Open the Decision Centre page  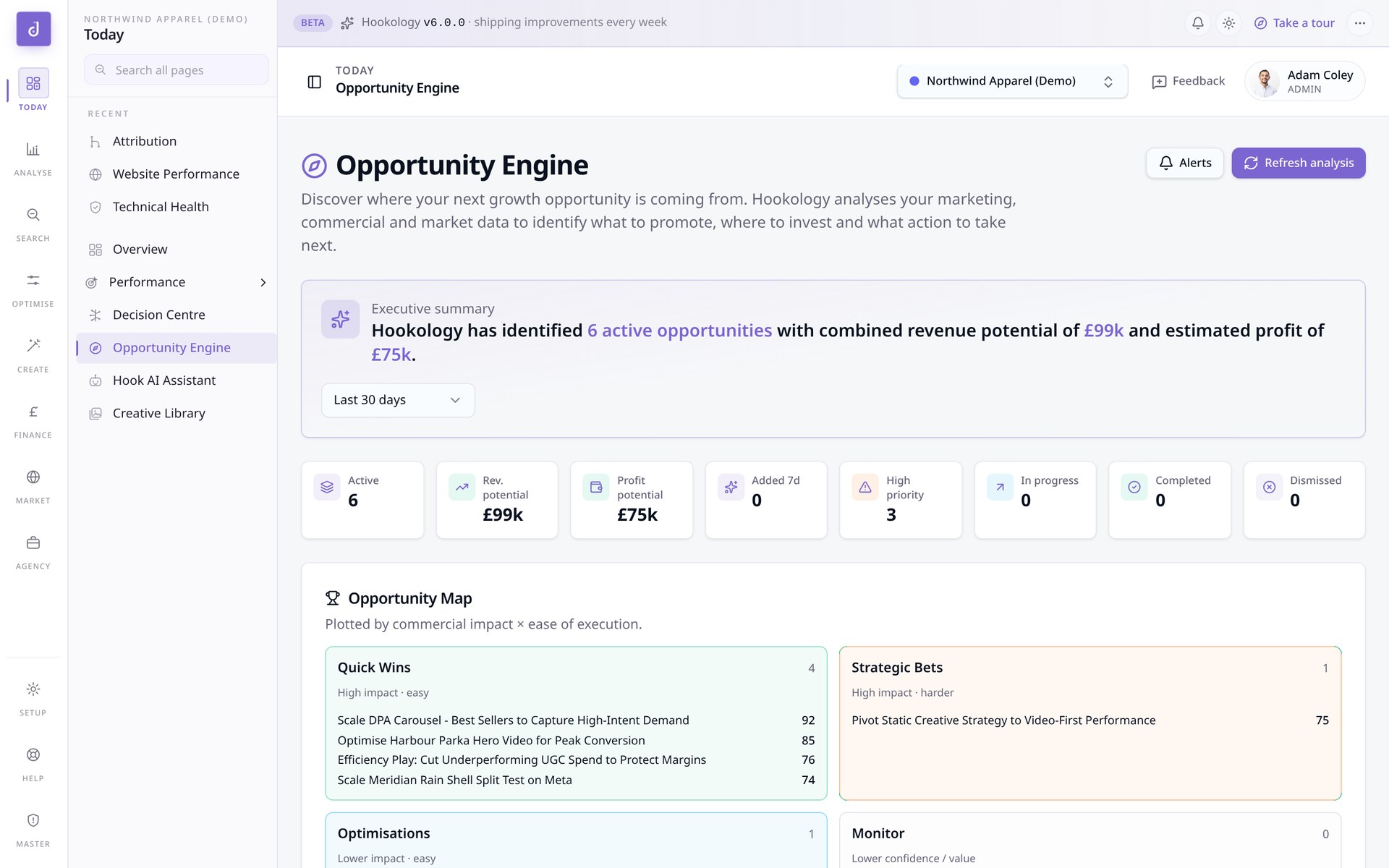coord(177,315)
